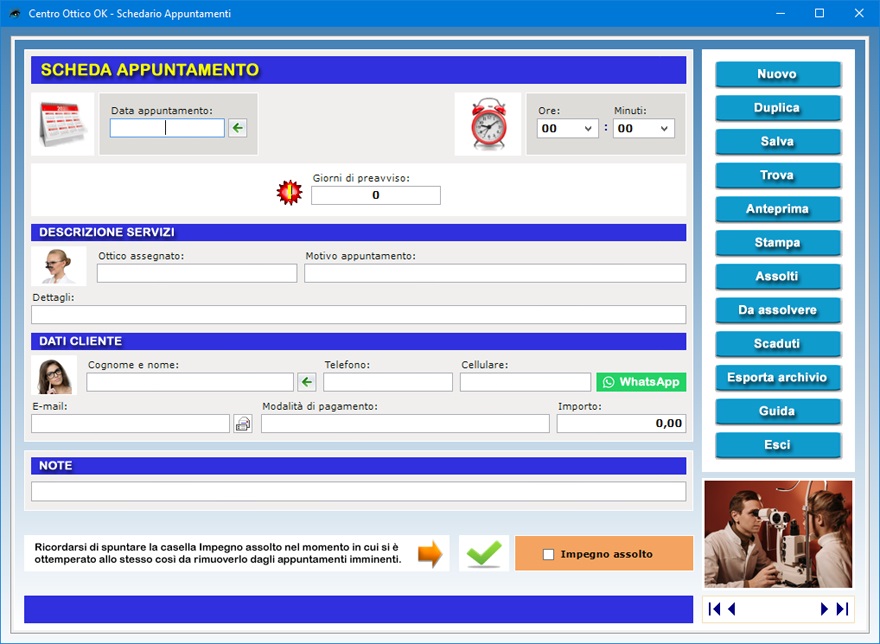Screen dimensions: 880x644
Task: Click the NOTE text field
Action: (x=359, y=492)
